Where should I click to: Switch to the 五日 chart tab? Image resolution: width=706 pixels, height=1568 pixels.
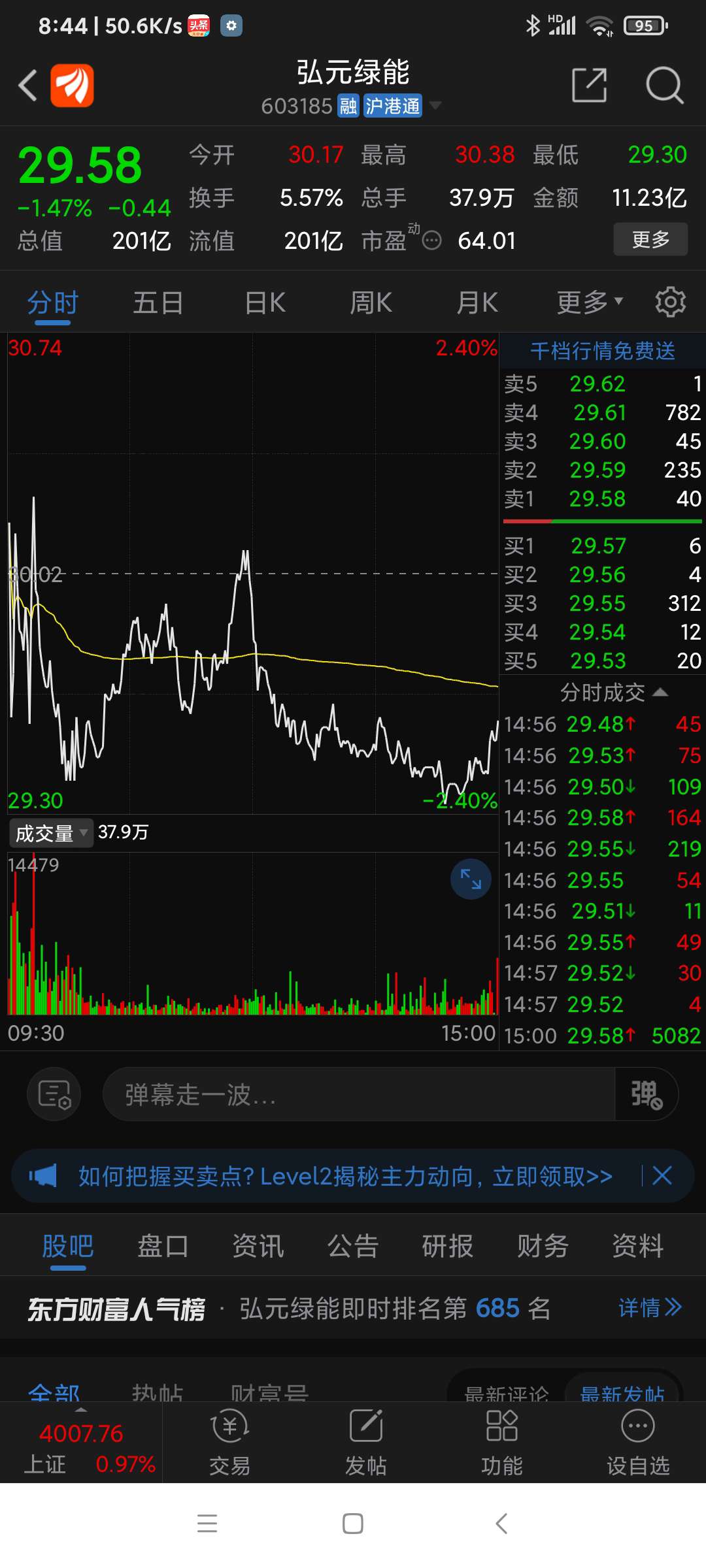tap(158, 303)
